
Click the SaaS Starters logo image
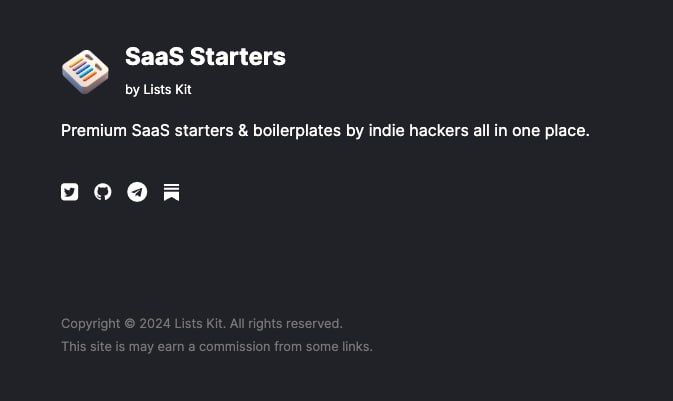pyautogui.click(x=85, y=71)
